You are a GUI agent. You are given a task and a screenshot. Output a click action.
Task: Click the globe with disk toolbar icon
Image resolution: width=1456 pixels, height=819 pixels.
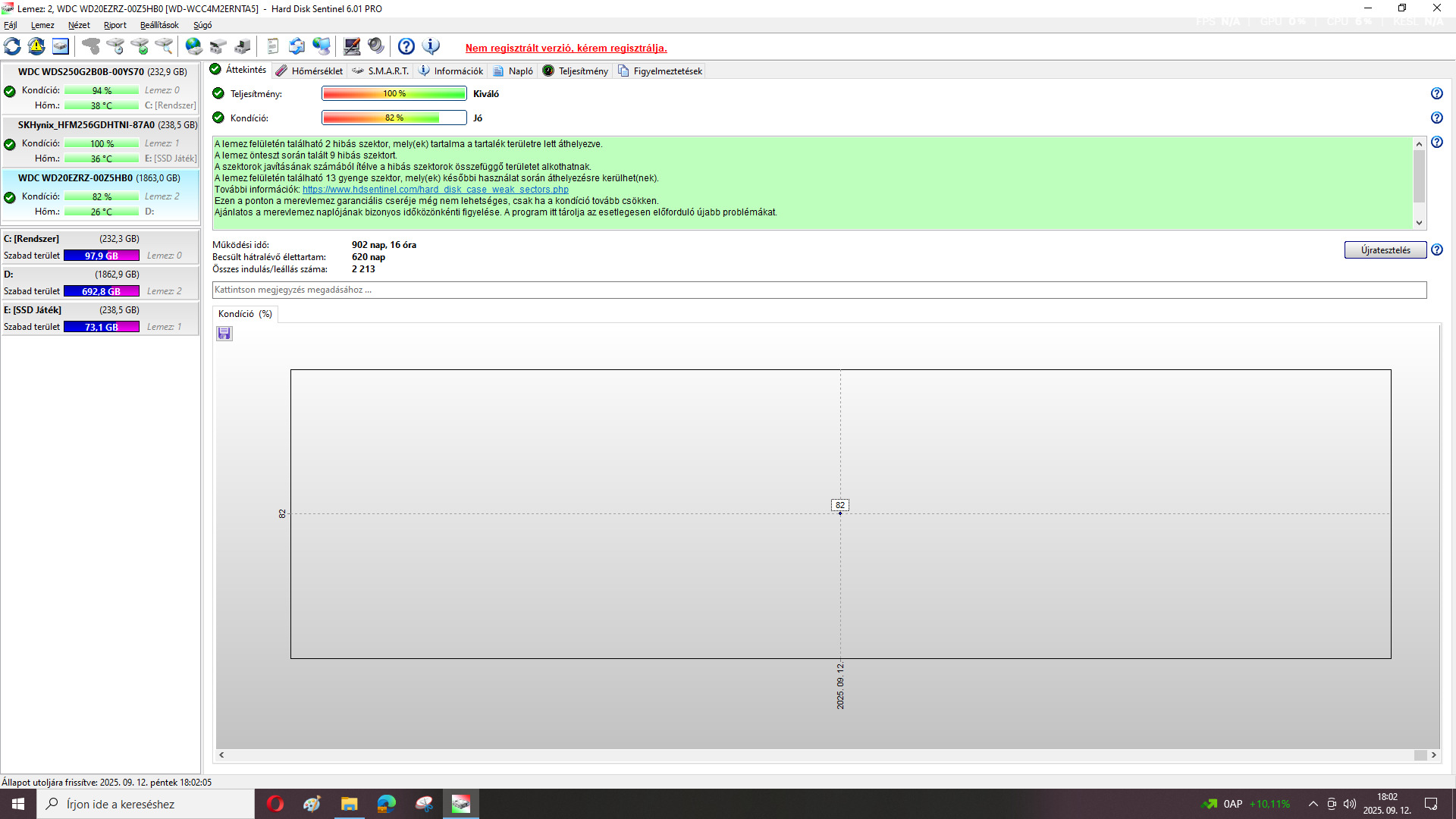pos(194,46)
